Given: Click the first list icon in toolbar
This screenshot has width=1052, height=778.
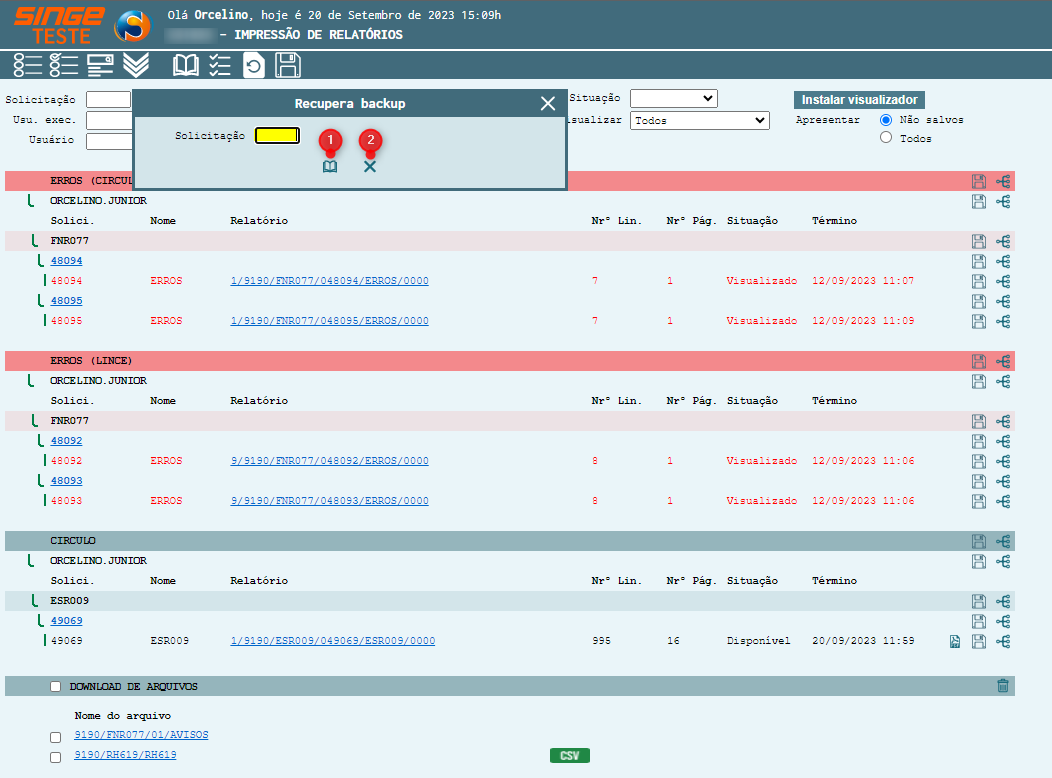Looking at the screenshot, I should pyautogui.click(x=28, y=65).
